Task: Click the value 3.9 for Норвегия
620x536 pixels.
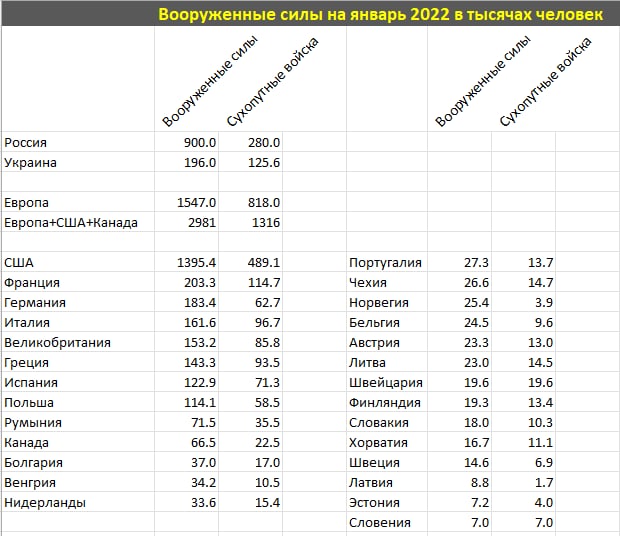Action: click(544, 302)
